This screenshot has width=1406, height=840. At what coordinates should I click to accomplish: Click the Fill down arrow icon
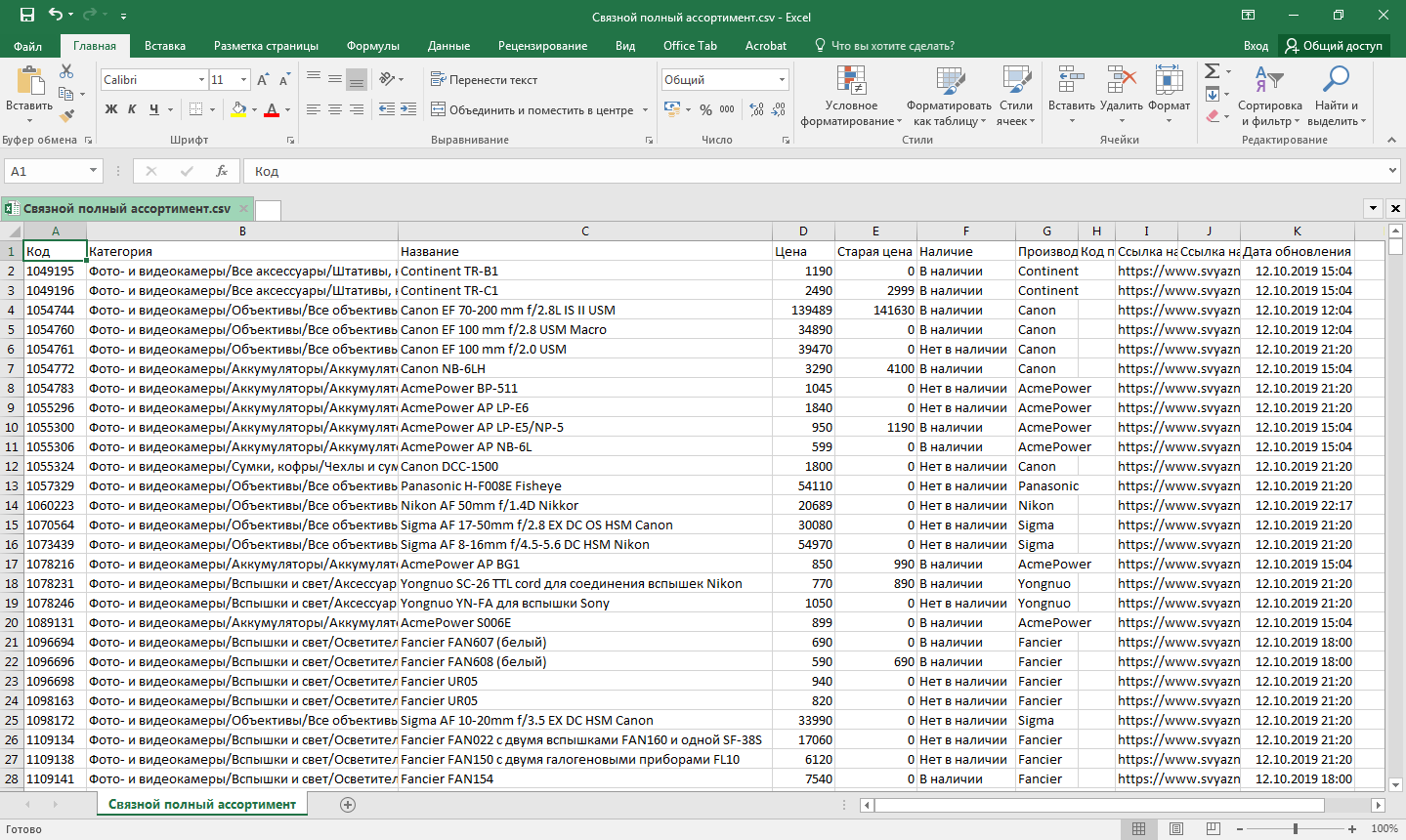(1212, 94)
